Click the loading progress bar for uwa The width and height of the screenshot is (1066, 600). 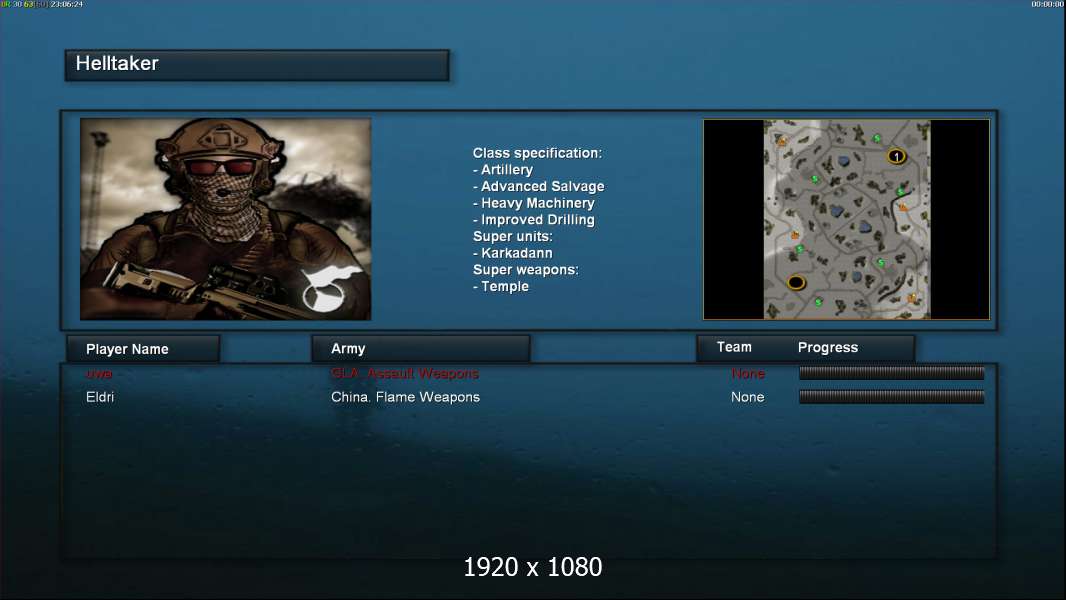pyautogui.click(x=891, y=372)
